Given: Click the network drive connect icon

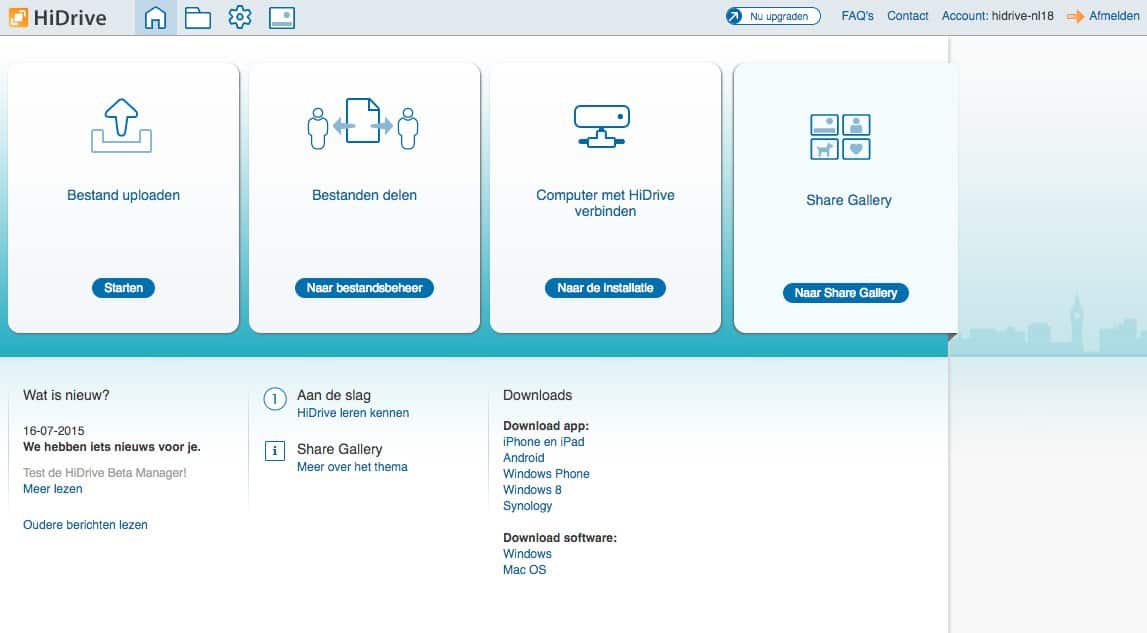Looking at the screenshot, I should (x=601, y=126).
